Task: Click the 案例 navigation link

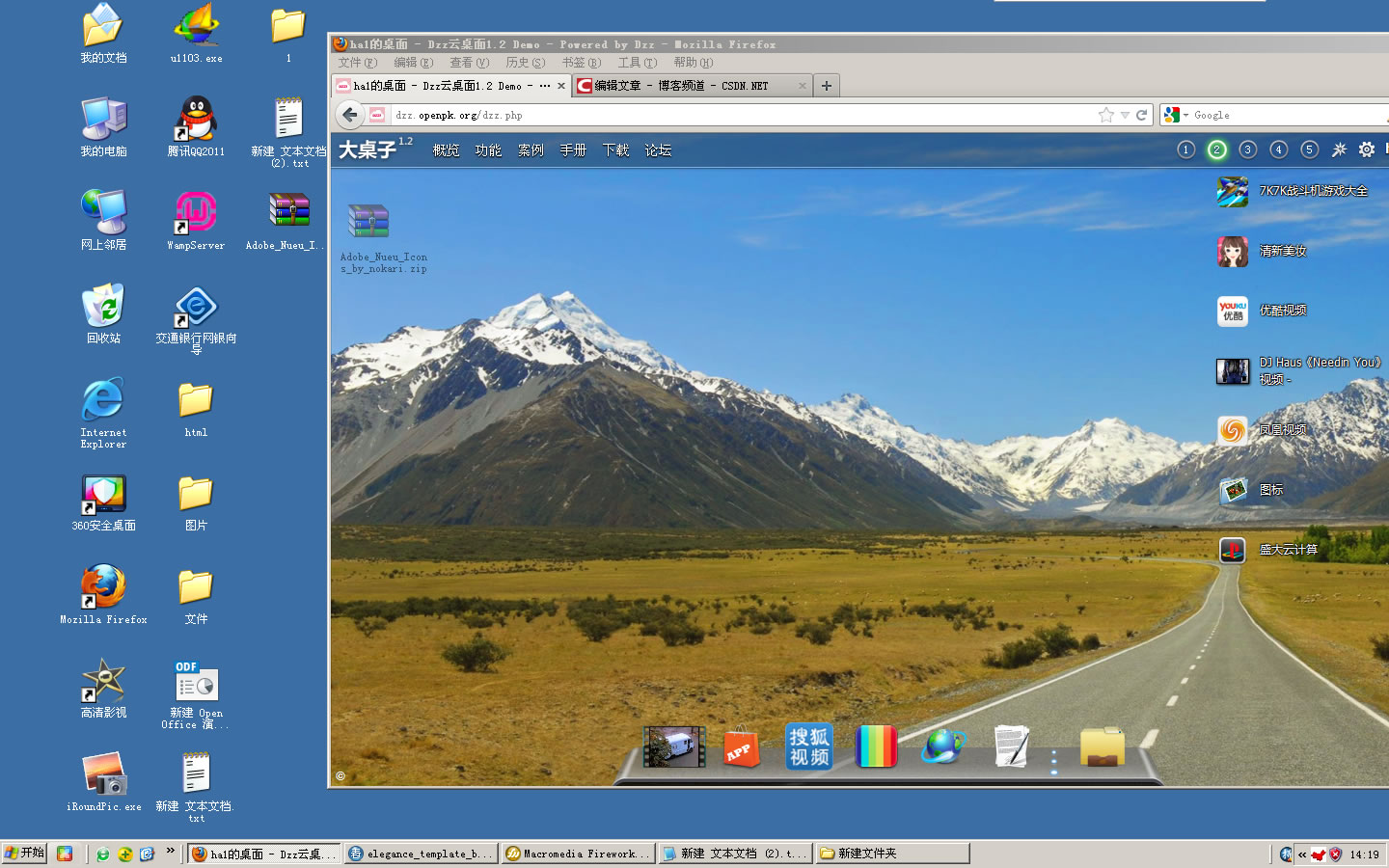Action: tap(531, 150)
